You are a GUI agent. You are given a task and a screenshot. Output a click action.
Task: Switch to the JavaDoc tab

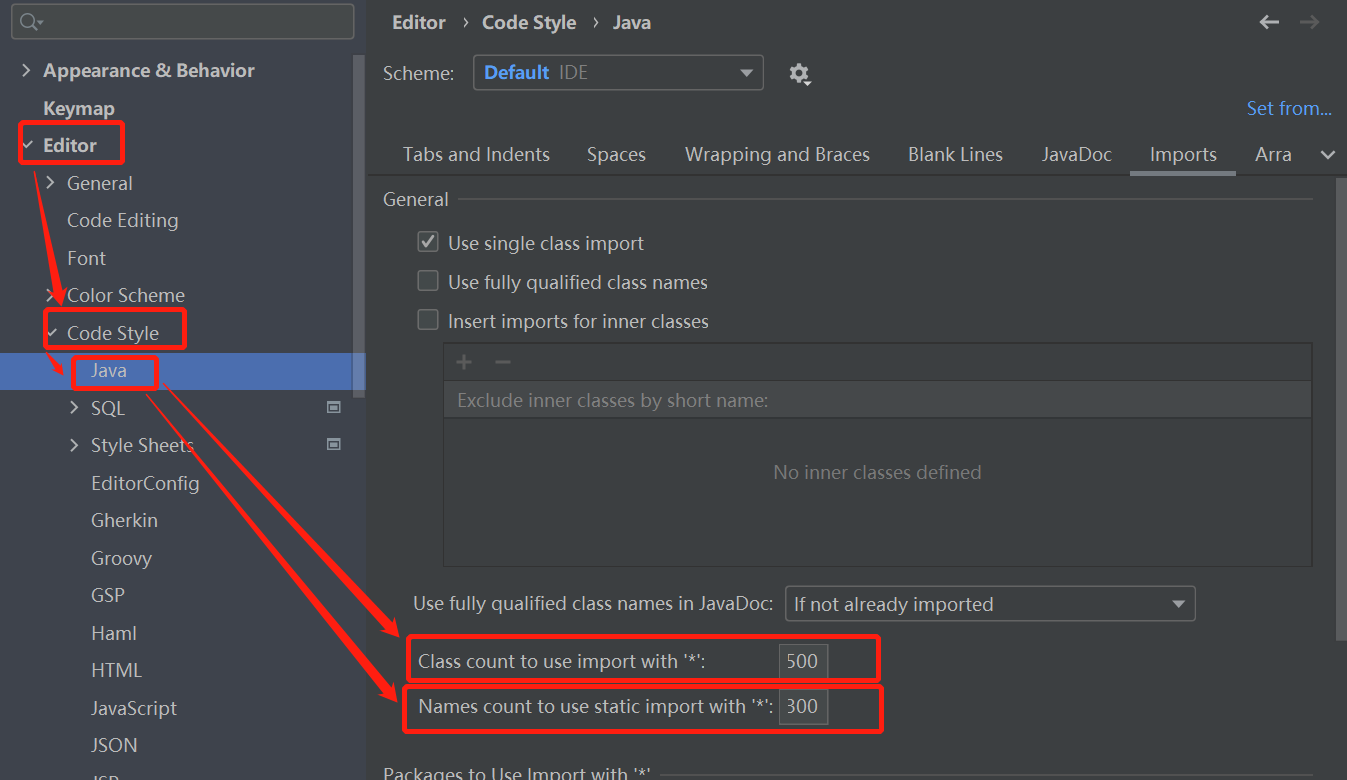(1077, 155)
